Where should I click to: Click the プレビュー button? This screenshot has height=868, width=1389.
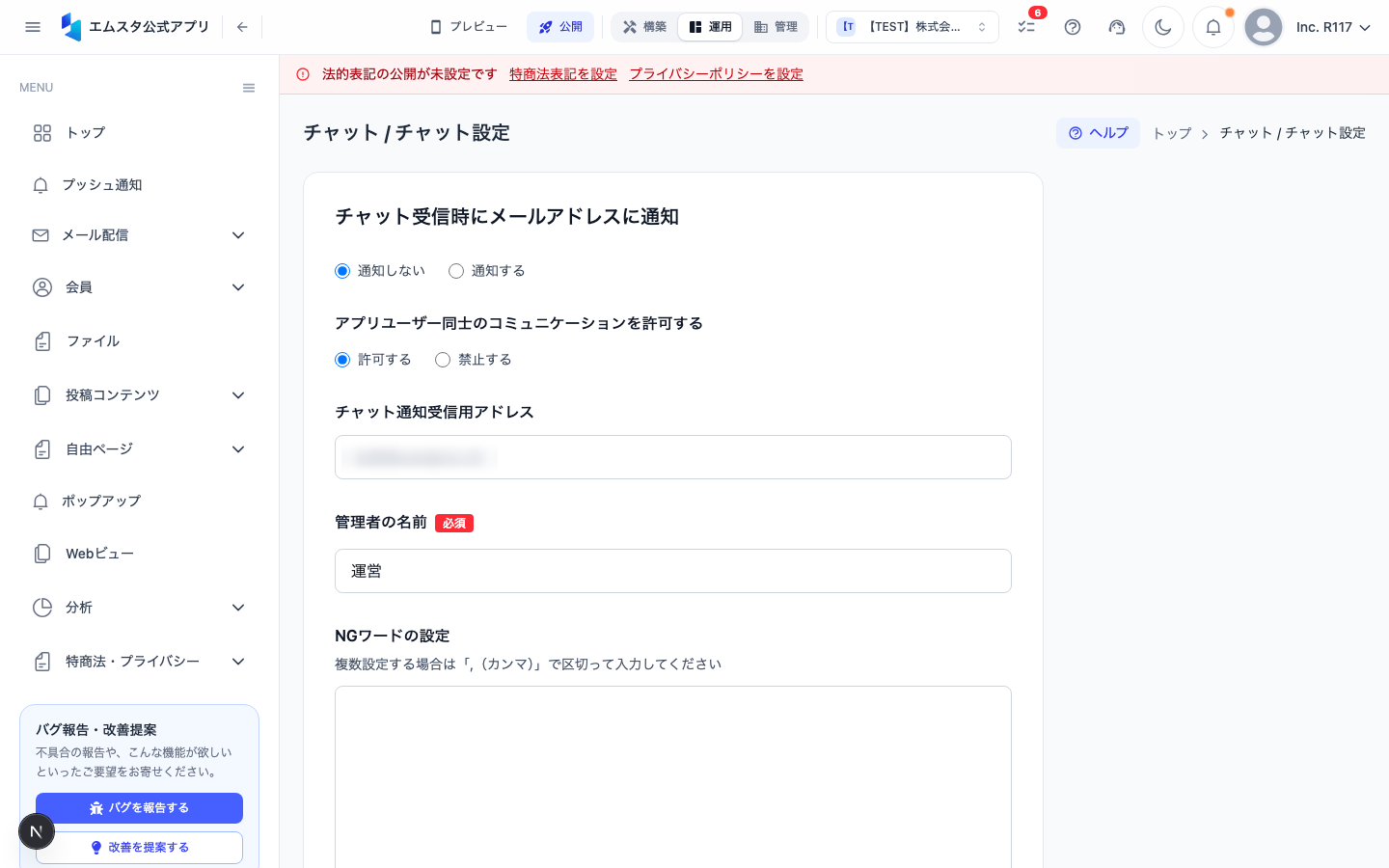click(x=469, y=27)
